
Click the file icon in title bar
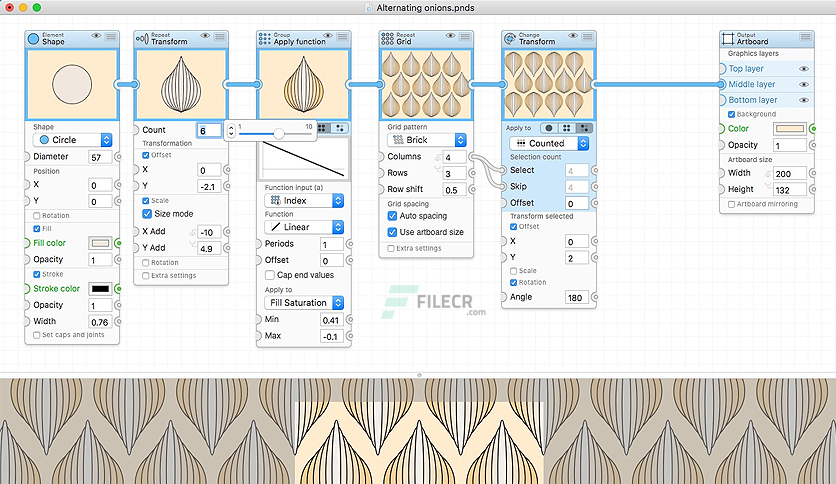click(368, 7)
